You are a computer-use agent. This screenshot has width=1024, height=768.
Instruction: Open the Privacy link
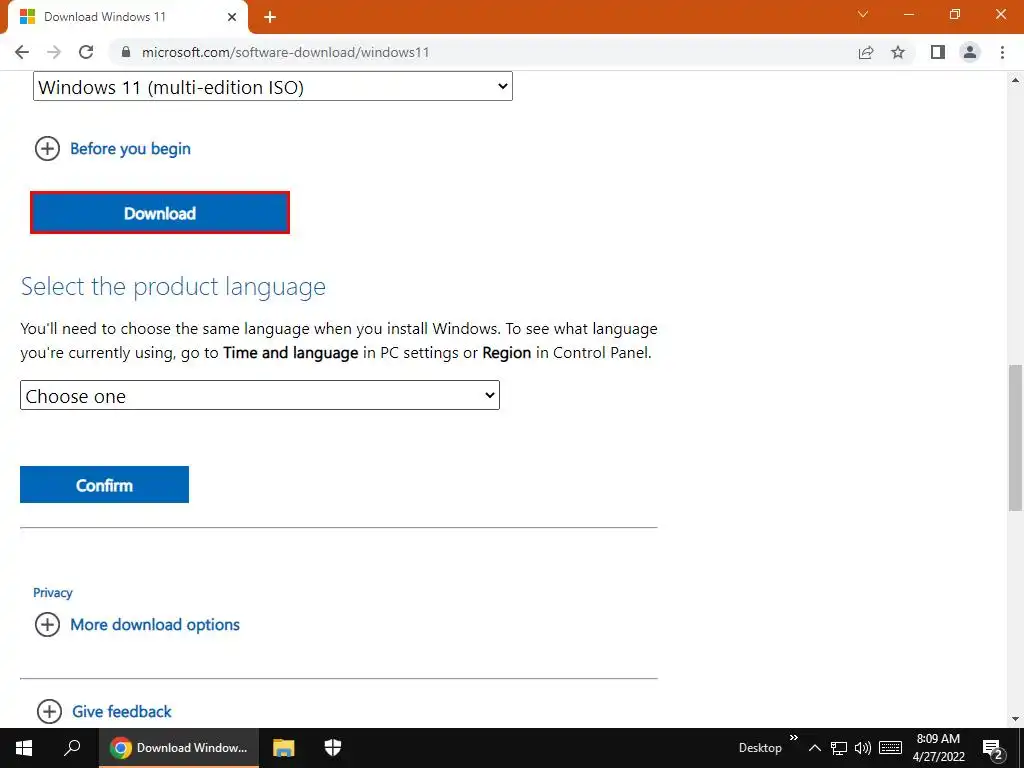click(x=53, y=593)
